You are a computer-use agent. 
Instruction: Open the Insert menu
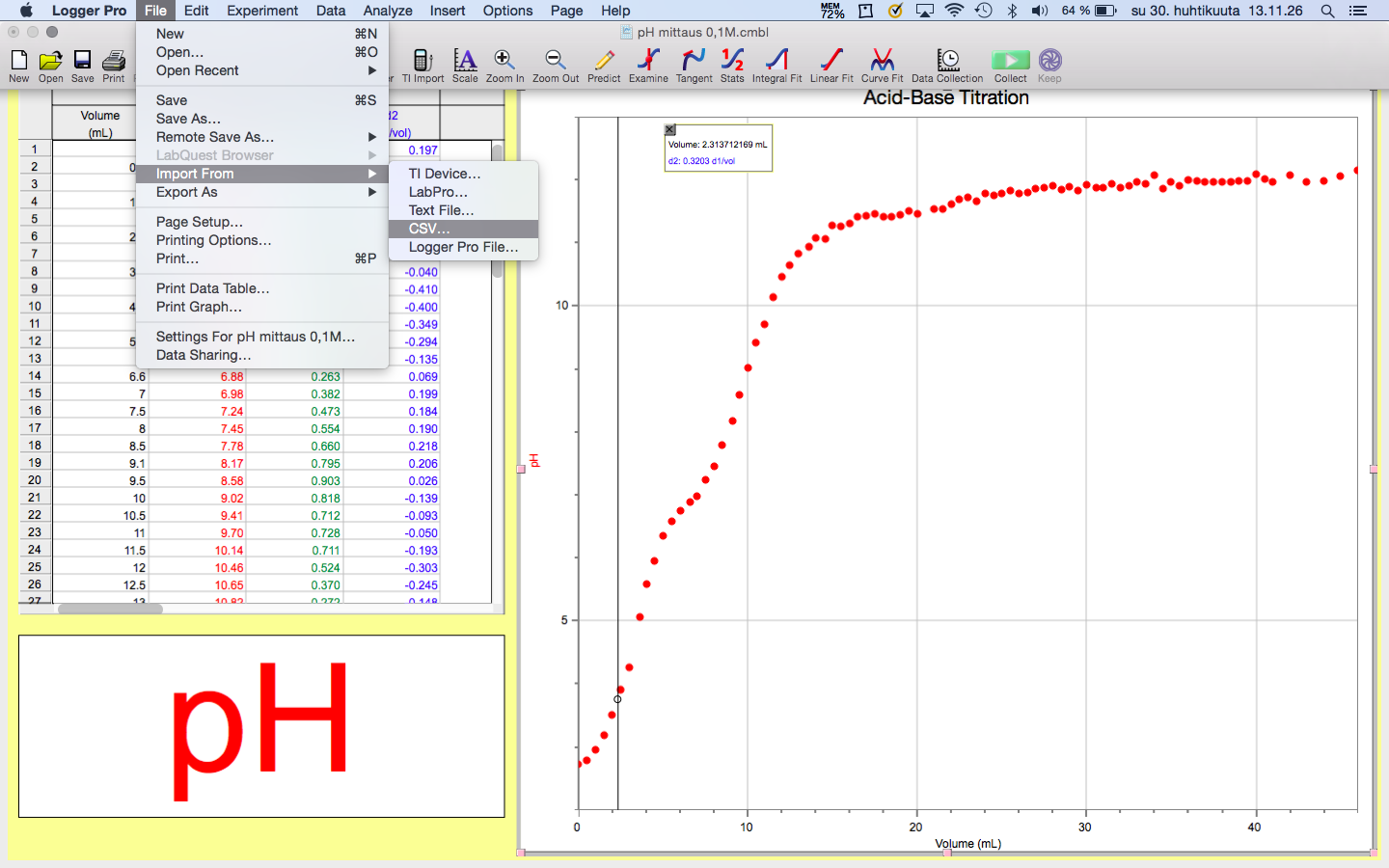coord(448,11)
